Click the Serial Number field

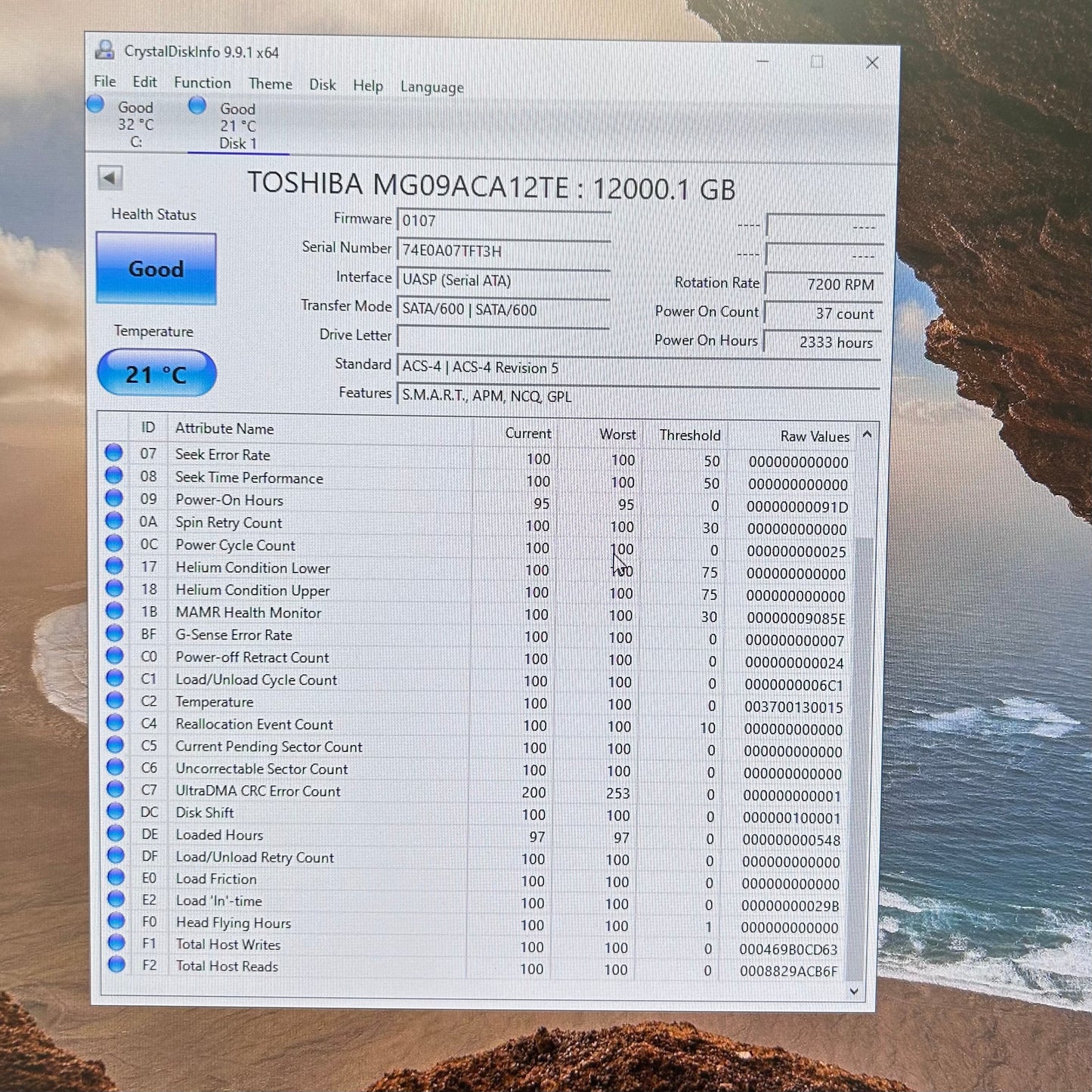click(x=503, y=251)
